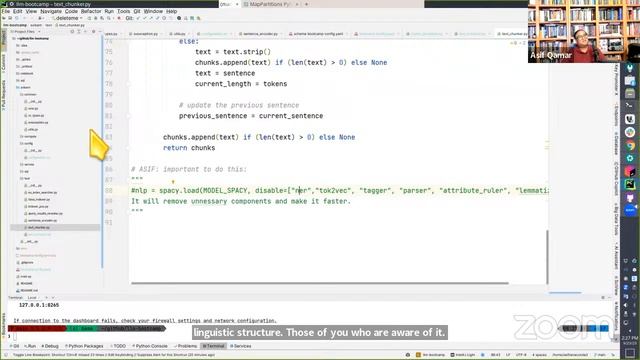Open the Python Console tool window

coord(150,346)
